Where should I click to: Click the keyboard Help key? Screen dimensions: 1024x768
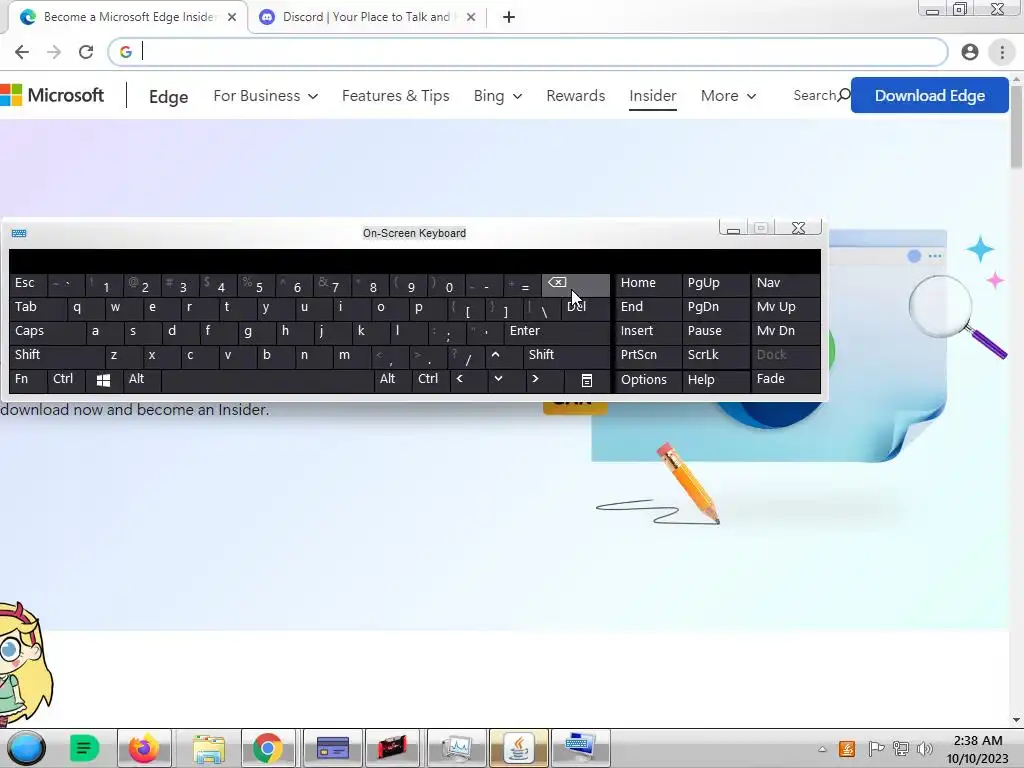click(716, 380)
